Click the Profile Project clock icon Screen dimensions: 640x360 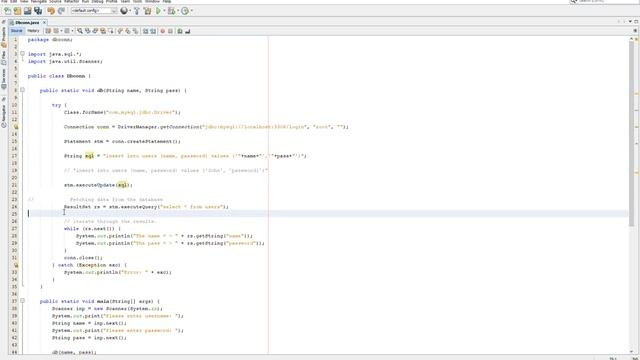coord(185,11)
